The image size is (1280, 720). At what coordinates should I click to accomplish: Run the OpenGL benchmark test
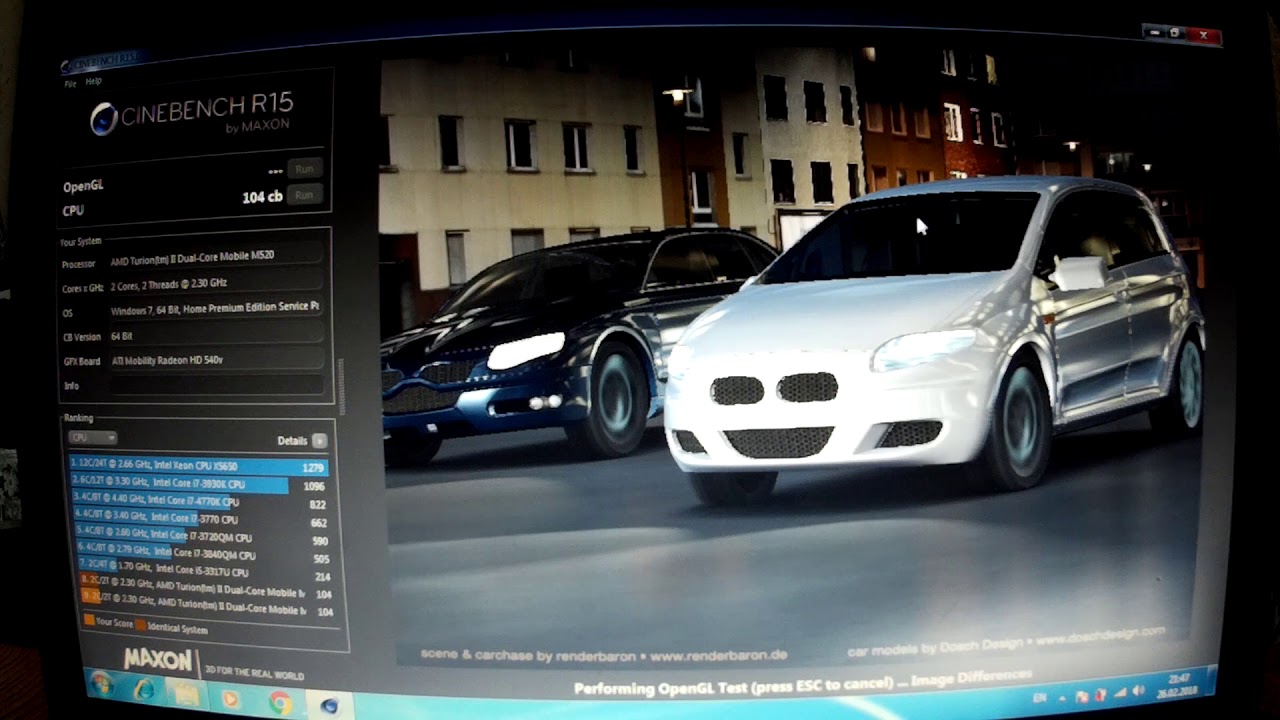[304, 169]
